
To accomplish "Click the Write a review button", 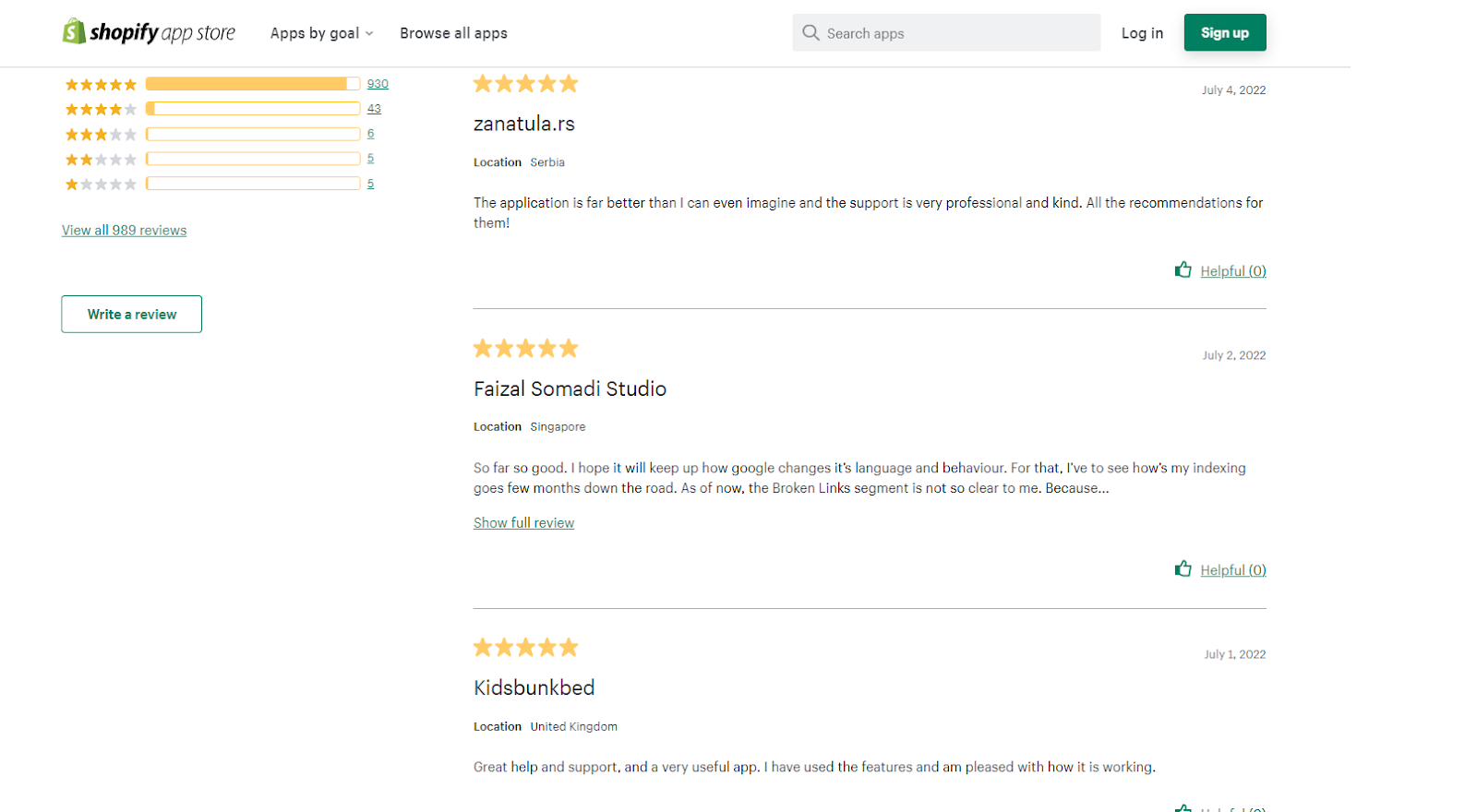I will (x=132, y=315).
